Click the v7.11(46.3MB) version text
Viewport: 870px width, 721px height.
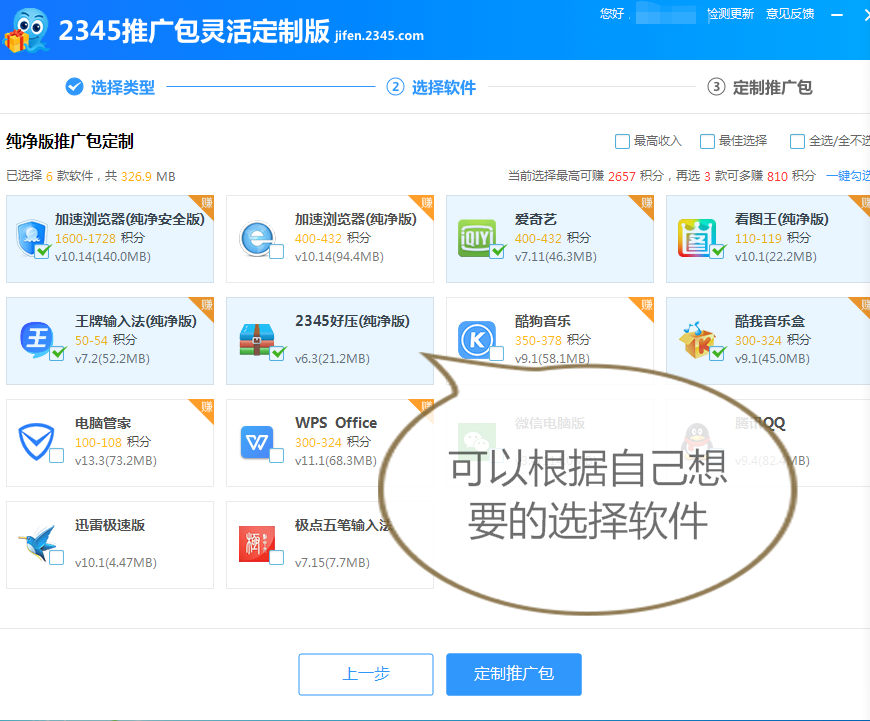click(556, 256)
